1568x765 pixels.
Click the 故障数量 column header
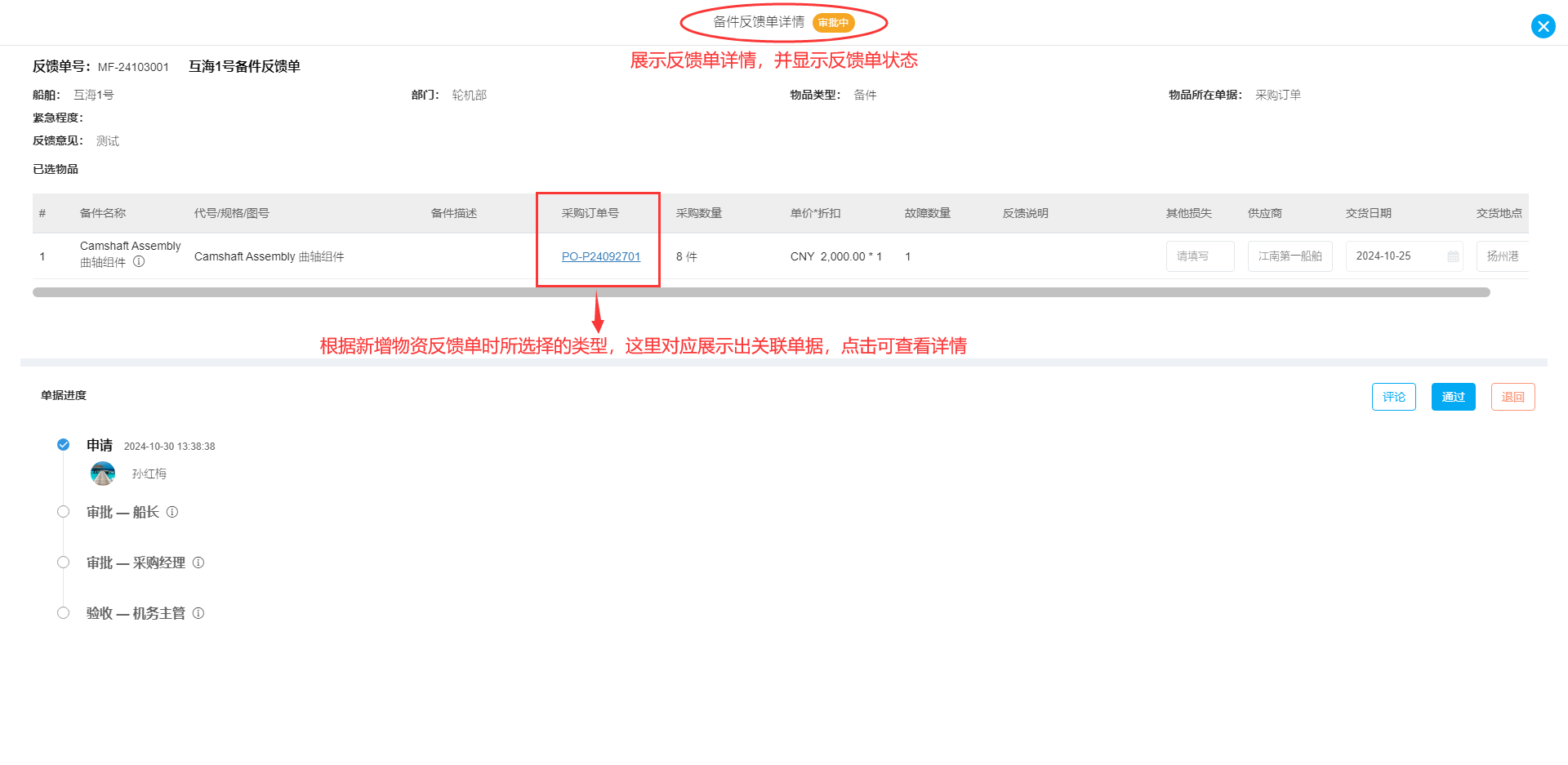(x=928, y=213)
